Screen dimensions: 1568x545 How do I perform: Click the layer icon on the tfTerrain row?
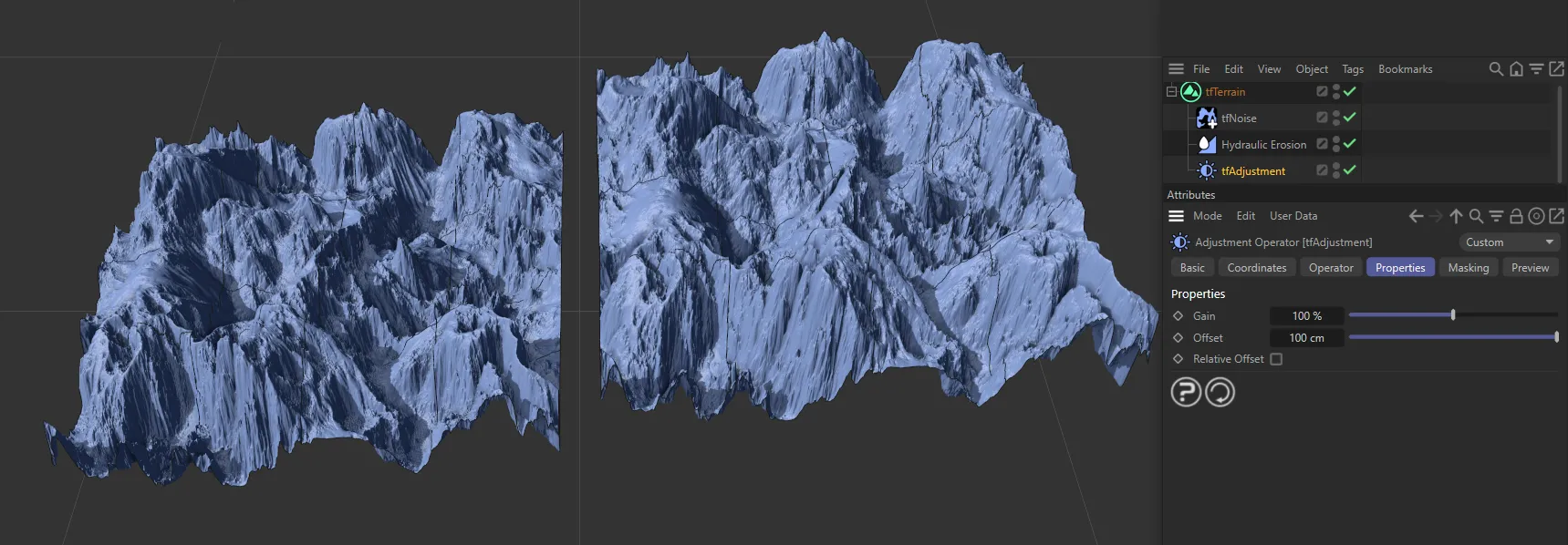[1322, 91]
